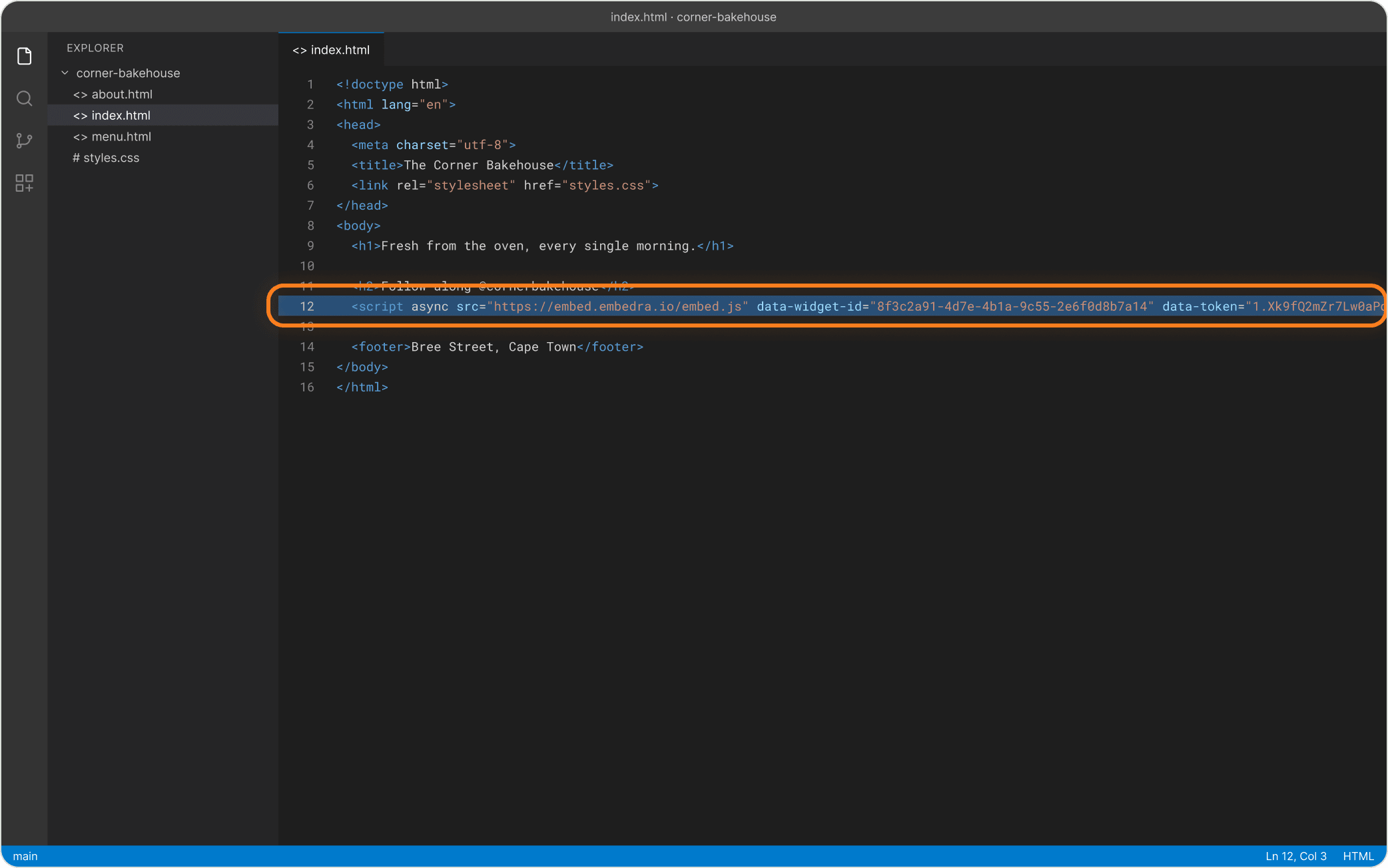Click the footer text Bree Street, Cape Town
This screenshot has height=868, width=1388.
pyautogui.click(x=494, y=347)
